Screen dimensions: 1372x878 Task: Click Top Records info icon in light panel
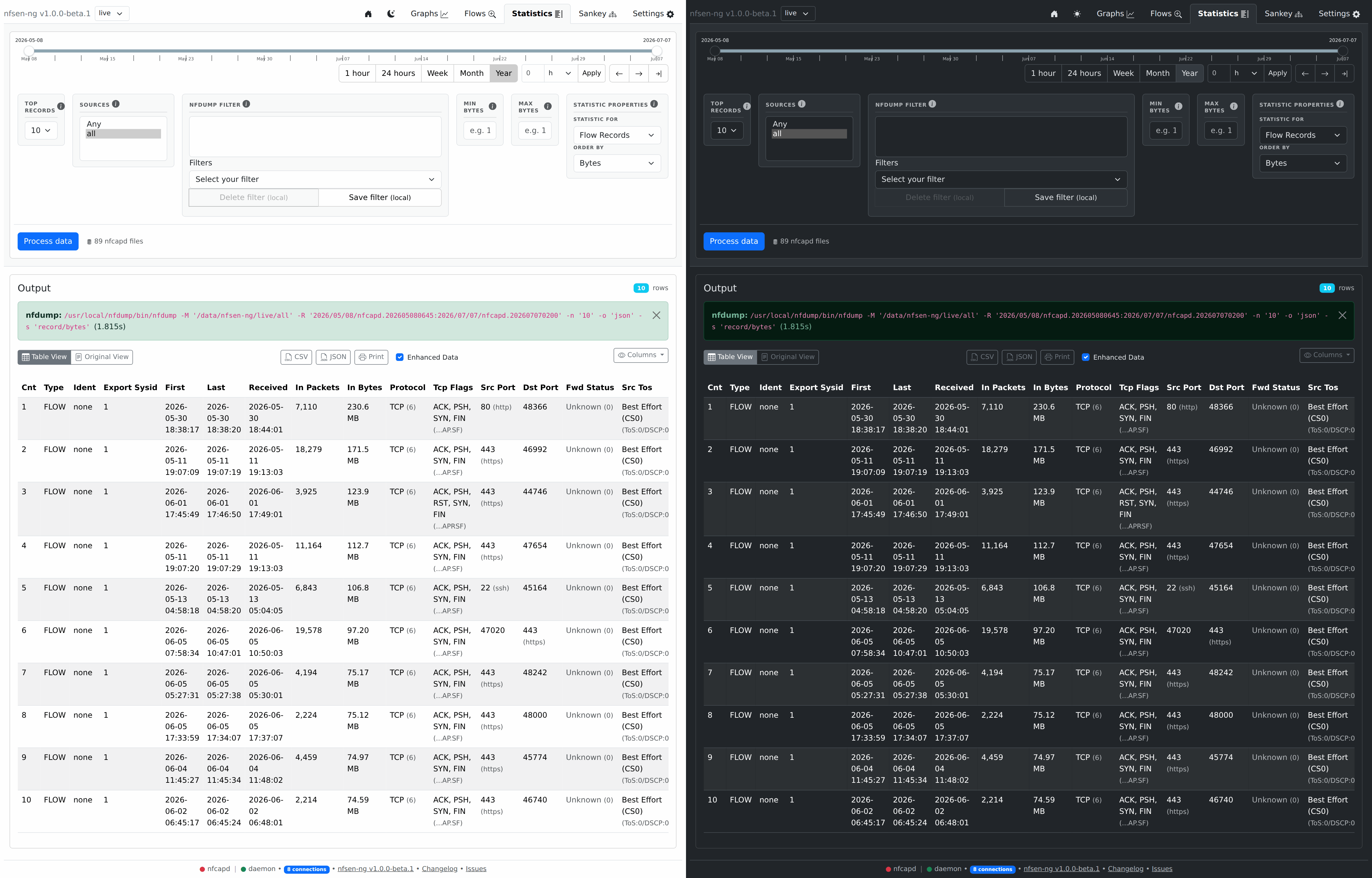point(61,106)
